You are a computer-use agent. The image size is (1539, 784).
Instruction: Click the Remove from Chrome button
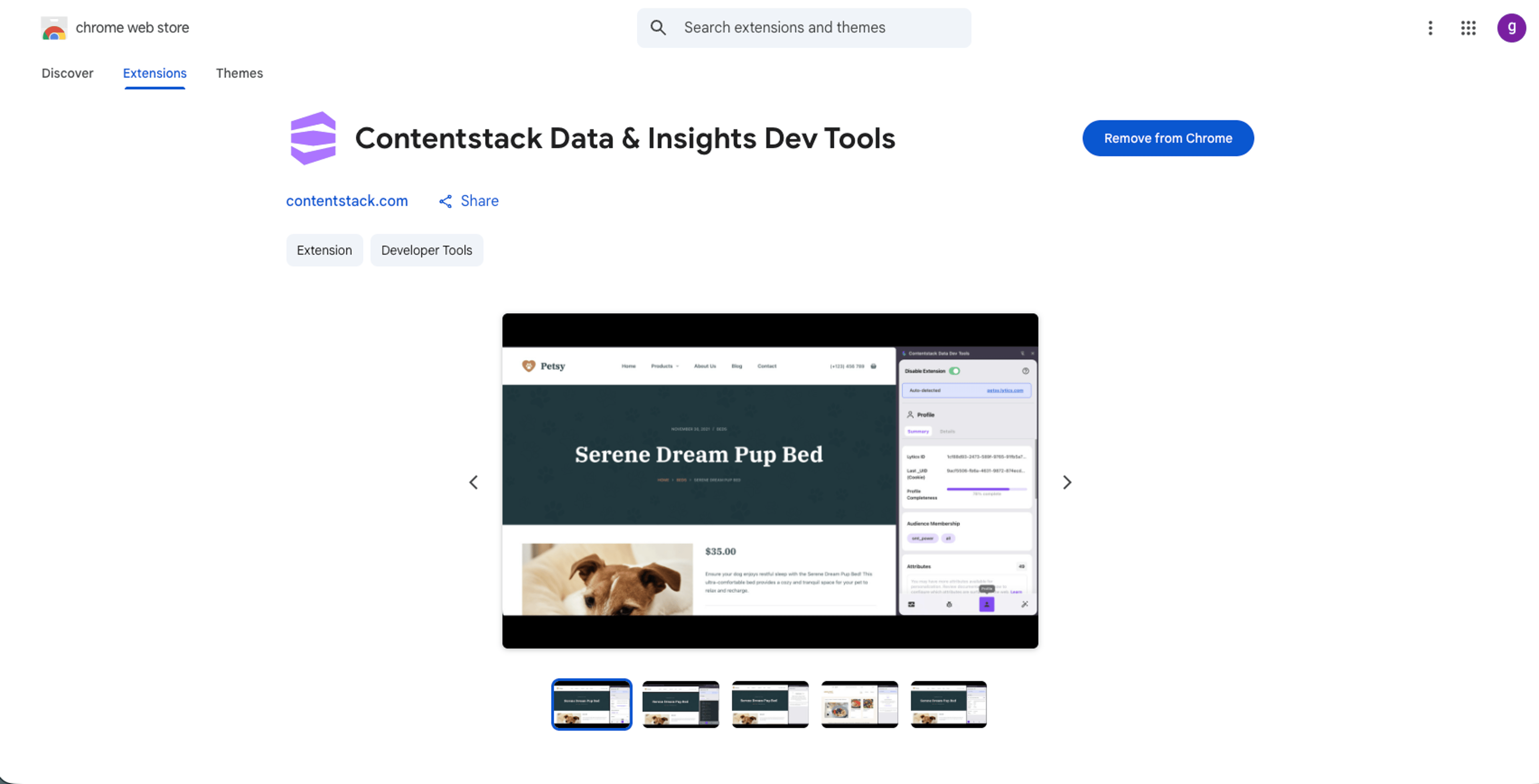point(1168,138)
